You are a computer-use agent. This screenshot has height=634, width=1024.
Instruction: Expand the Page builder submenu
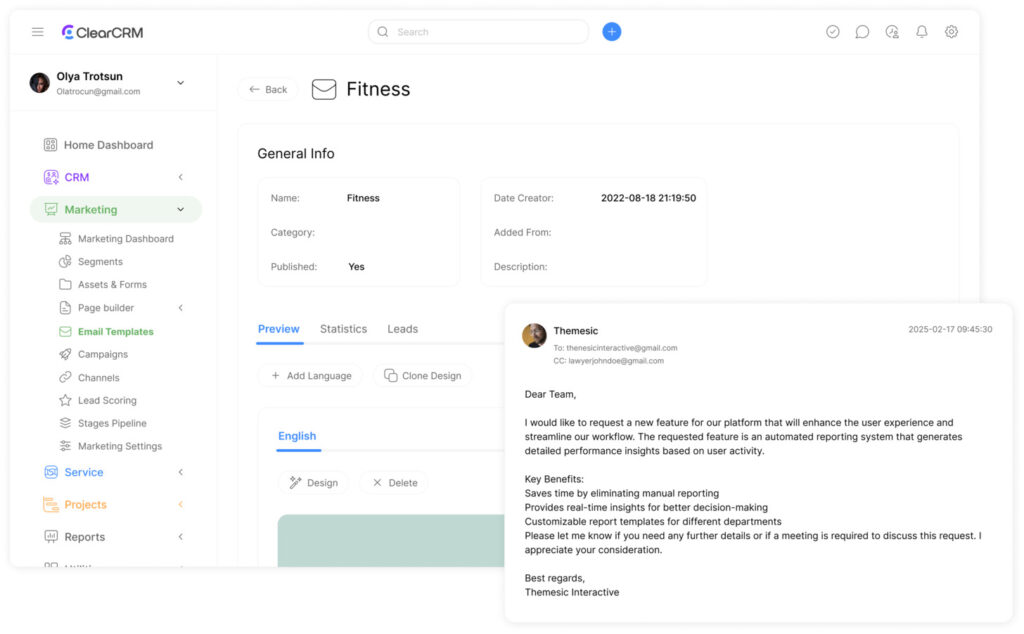click(x=180, y=308)
